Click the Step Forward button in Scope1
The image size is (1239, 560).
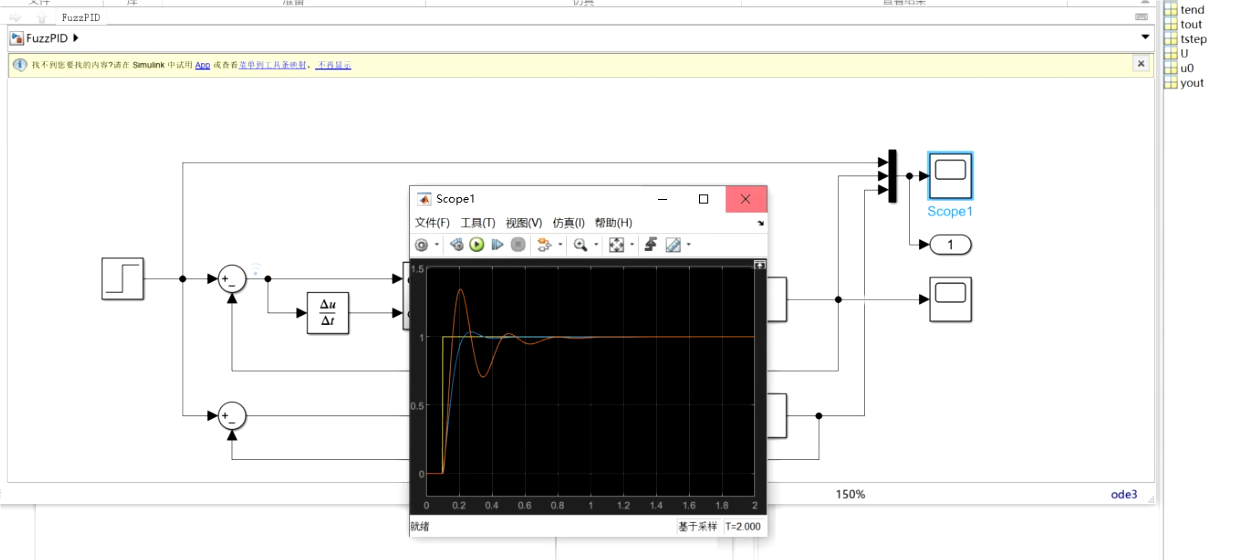[497, 244]
